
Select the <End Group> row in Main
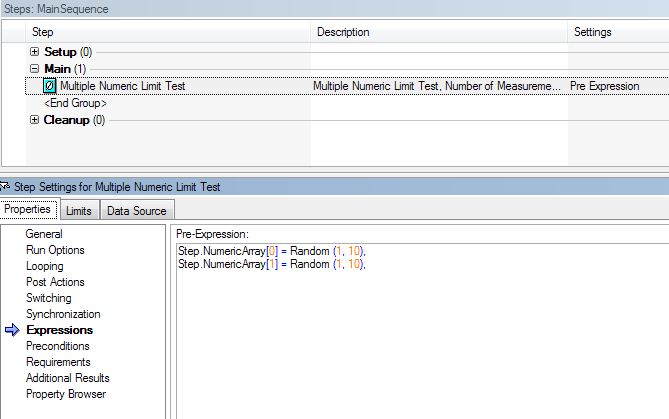75,103
